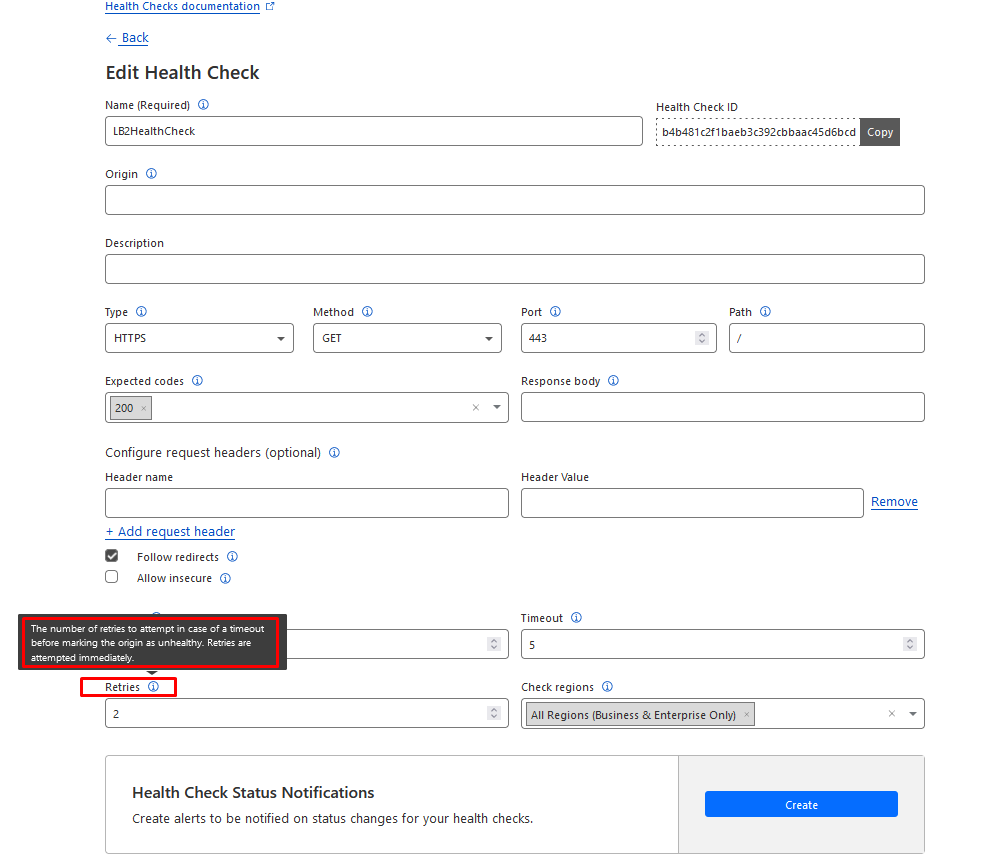Open the Check regions info tooltip
This screenshot has width=985, height=861.
[x=607, y=687]
